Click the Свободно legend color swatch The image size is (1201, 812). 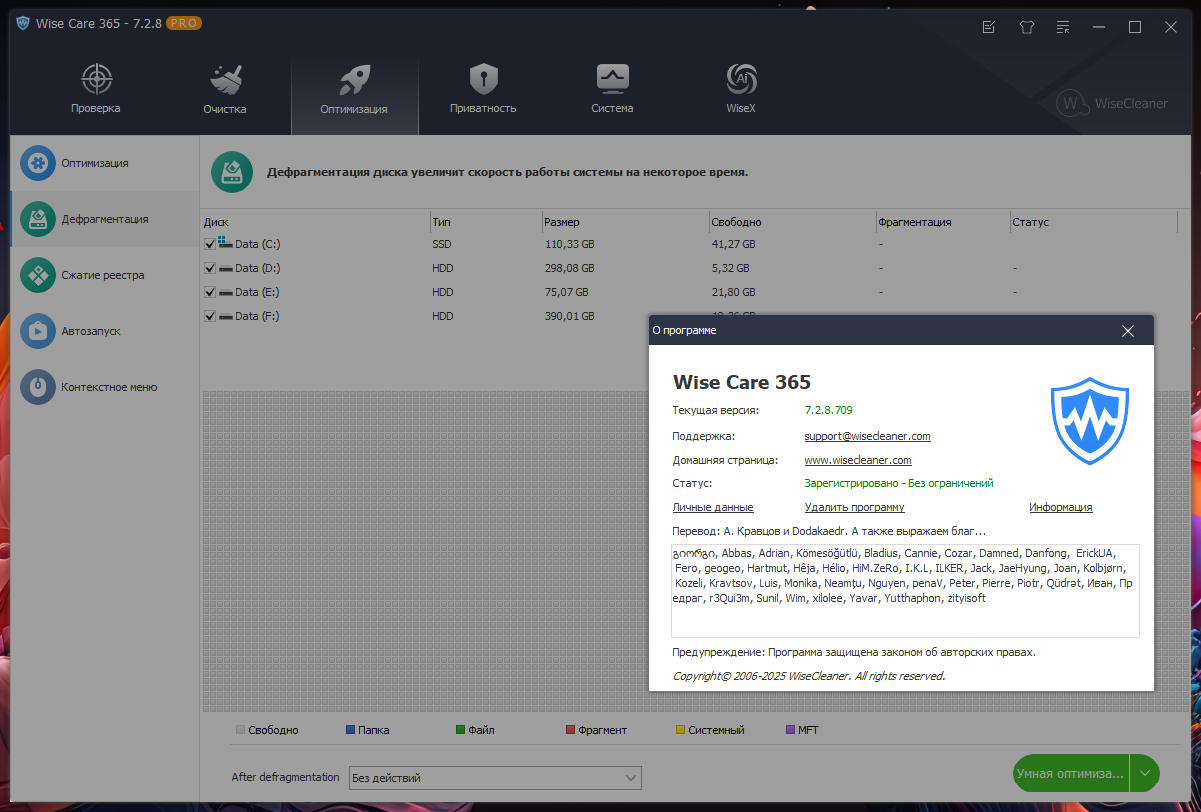point(240,730)
